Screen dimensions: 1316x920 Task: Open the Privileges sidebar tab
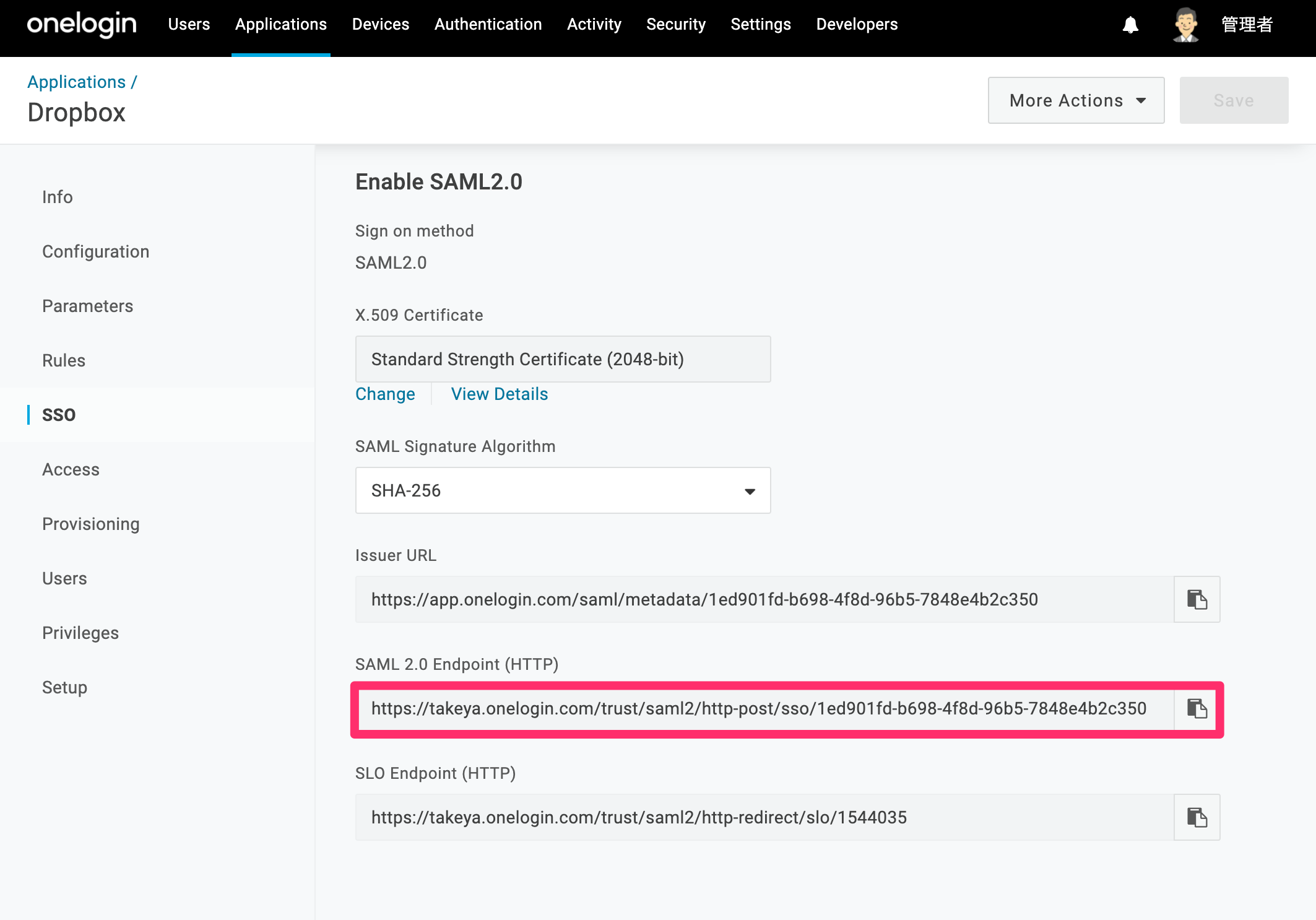80,633
